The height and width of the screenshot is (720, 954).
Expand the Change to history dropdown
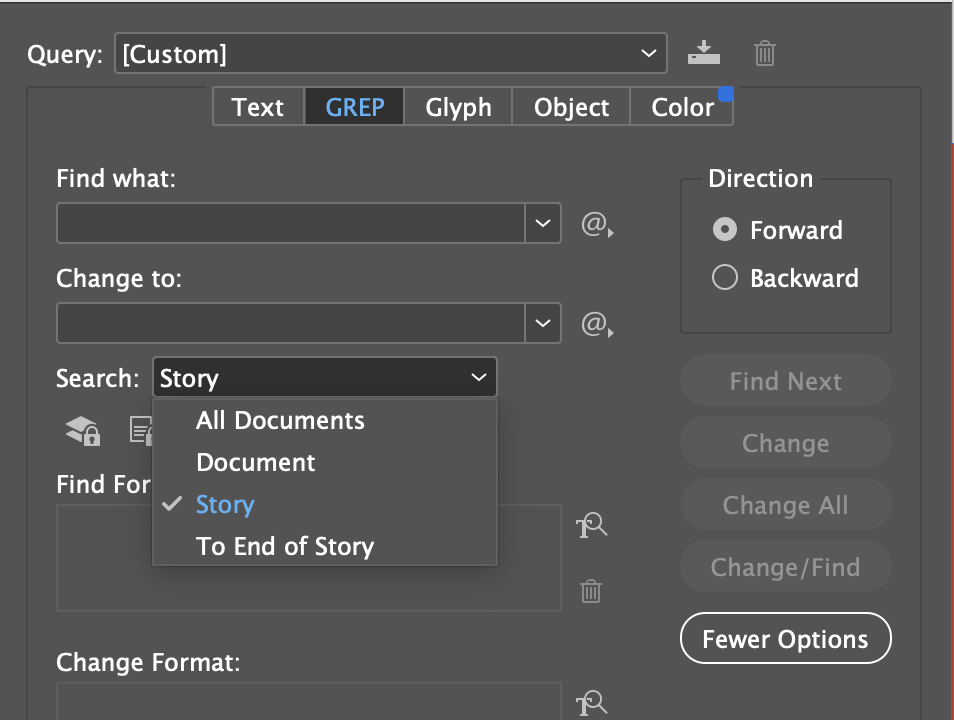[x=543, y=324]
